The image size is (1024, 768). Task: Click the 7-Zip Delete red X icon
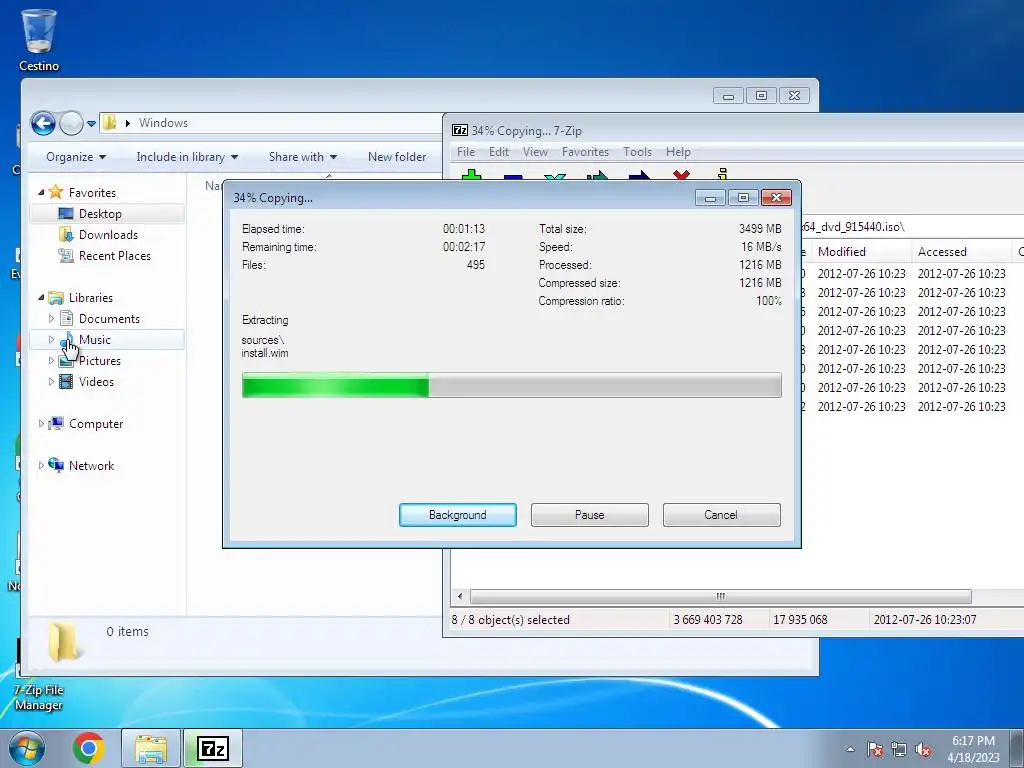pos(681,175)
